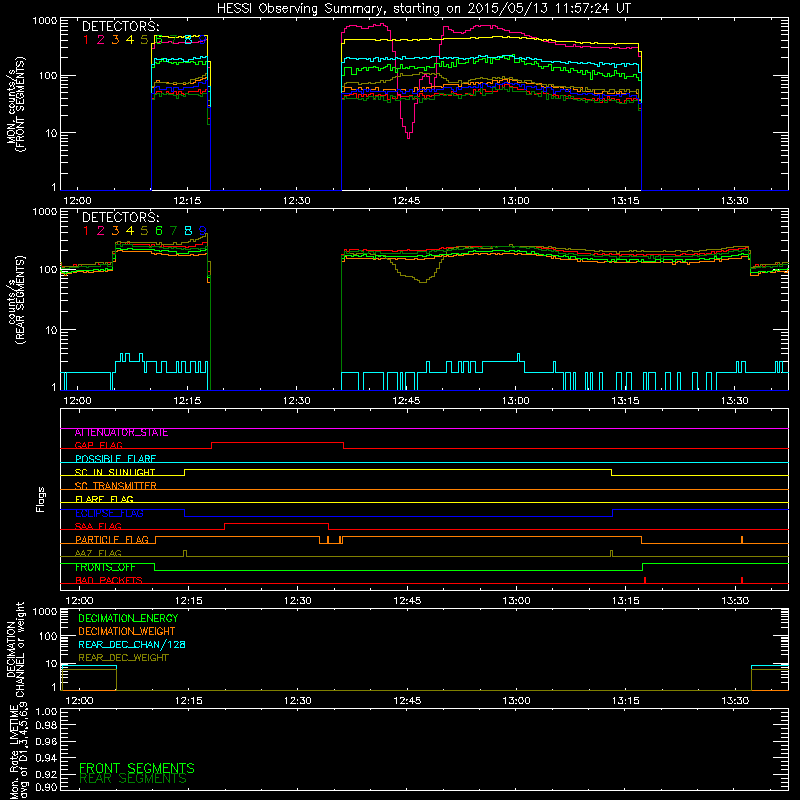
Task: Select the 'DECIMATION_WEIGHT' legend entry
Action: [x=127, y=632]
